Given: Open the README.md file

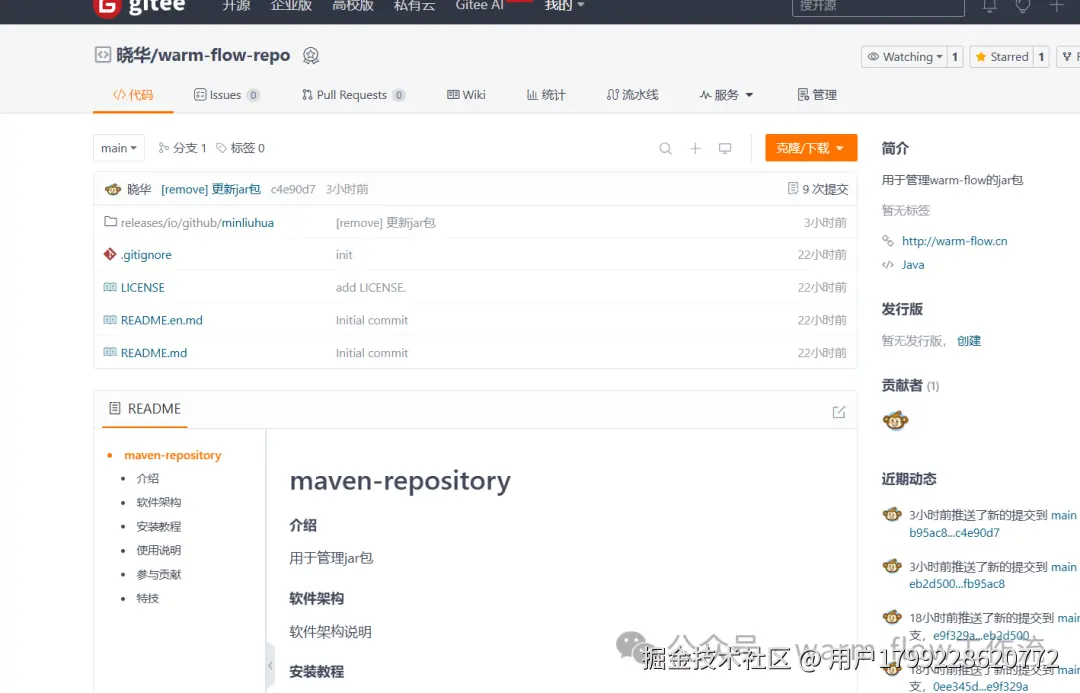Looking at the screenshot, I should pos(154,353).
